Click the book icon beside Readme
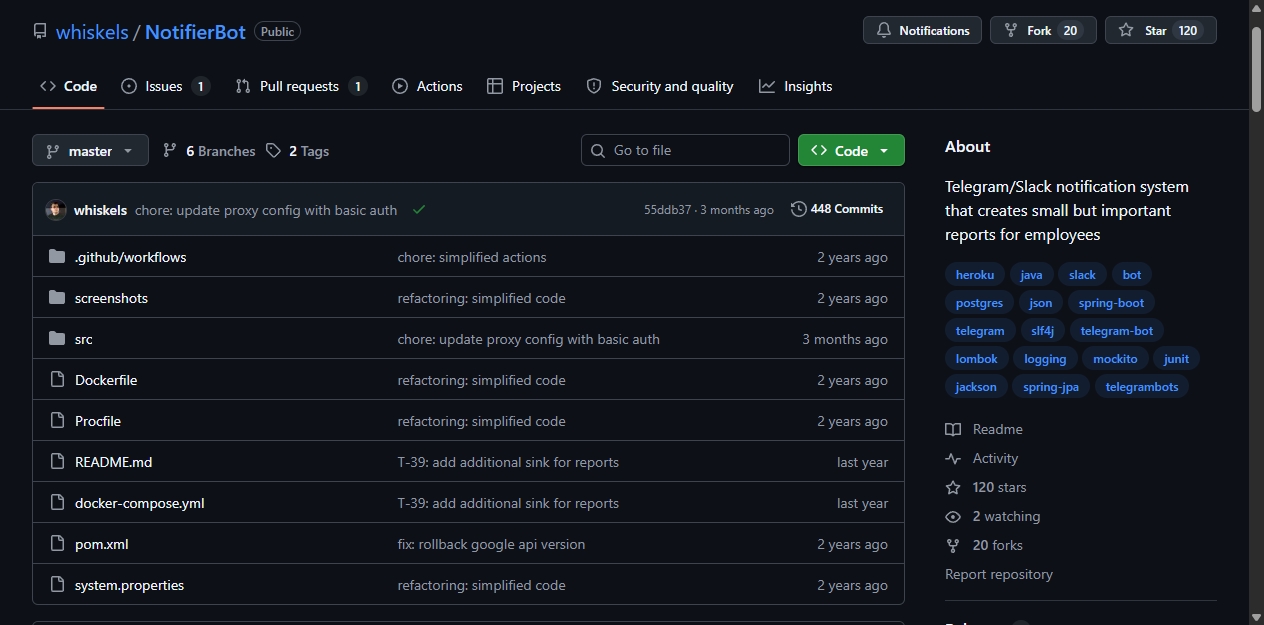The width and height of the screenshot is (1264, 625). pos(953,429)
